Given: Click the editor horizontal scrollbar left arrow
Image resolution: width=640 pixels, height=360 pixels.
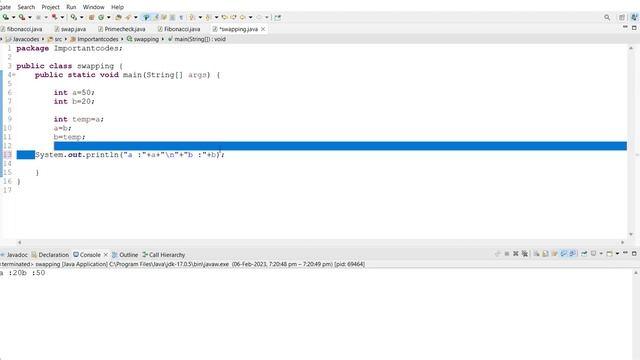Looking at the screenshot, I should click(19, 242).
